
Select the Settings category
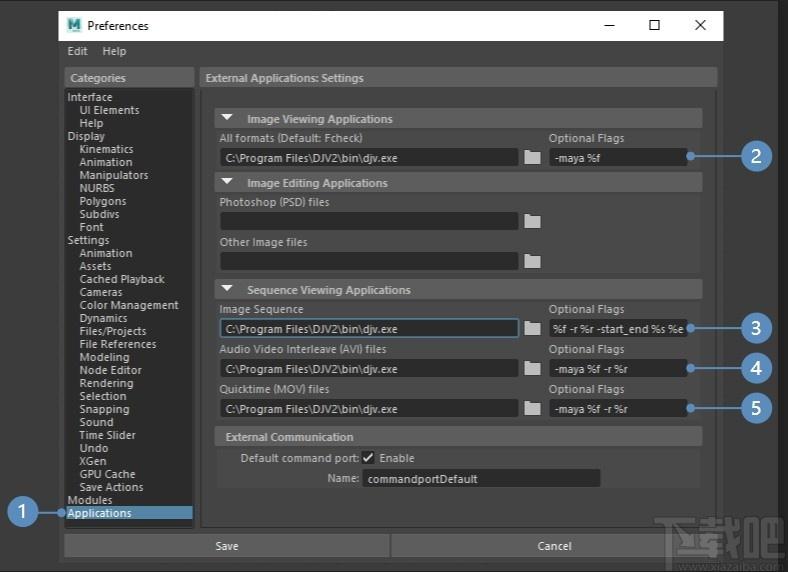click(88, 240)
